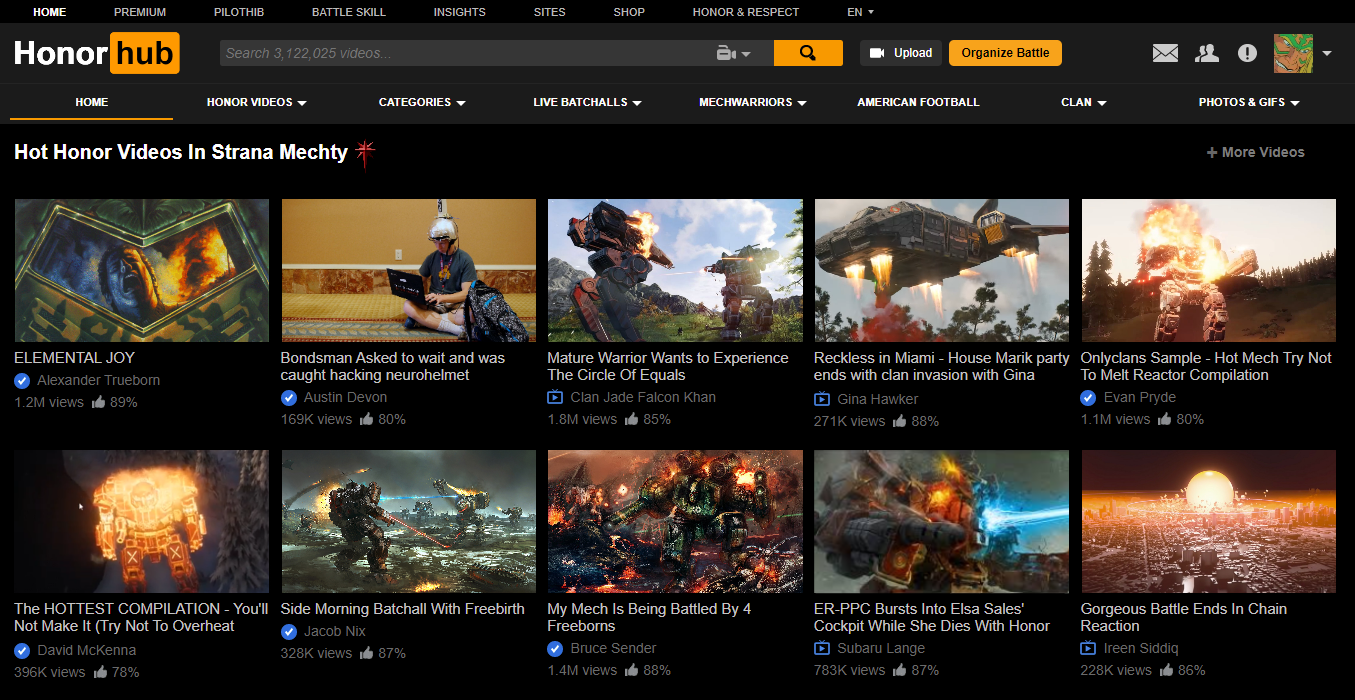Click the user avatar picture

(1293, 53)
